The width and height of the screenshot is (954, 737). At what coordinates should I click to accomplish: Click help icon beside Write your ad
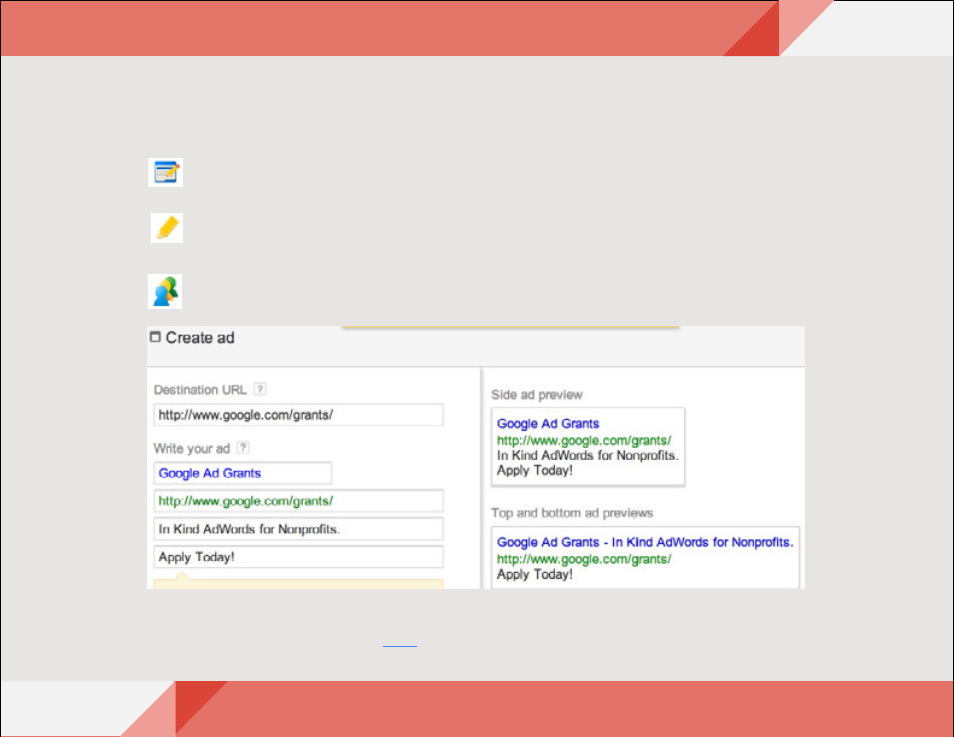[243, 448]
